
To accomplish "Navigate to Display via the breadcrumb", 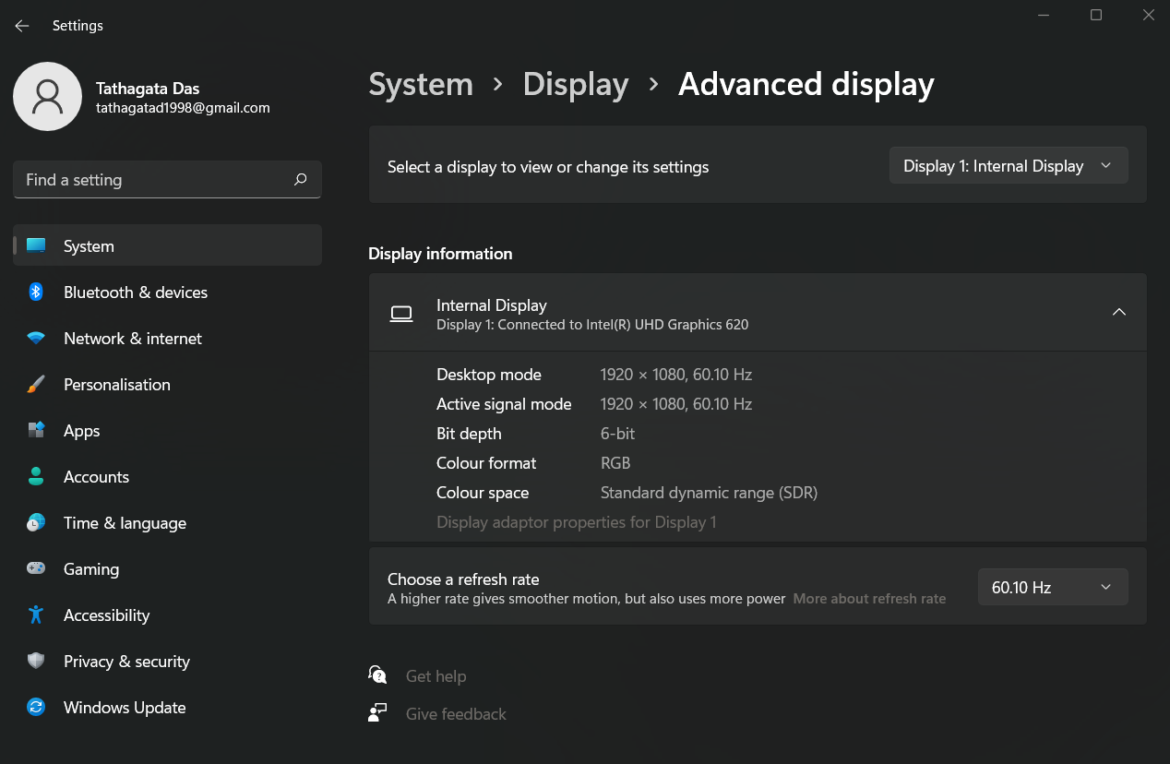I will click(x=575, y=85).
